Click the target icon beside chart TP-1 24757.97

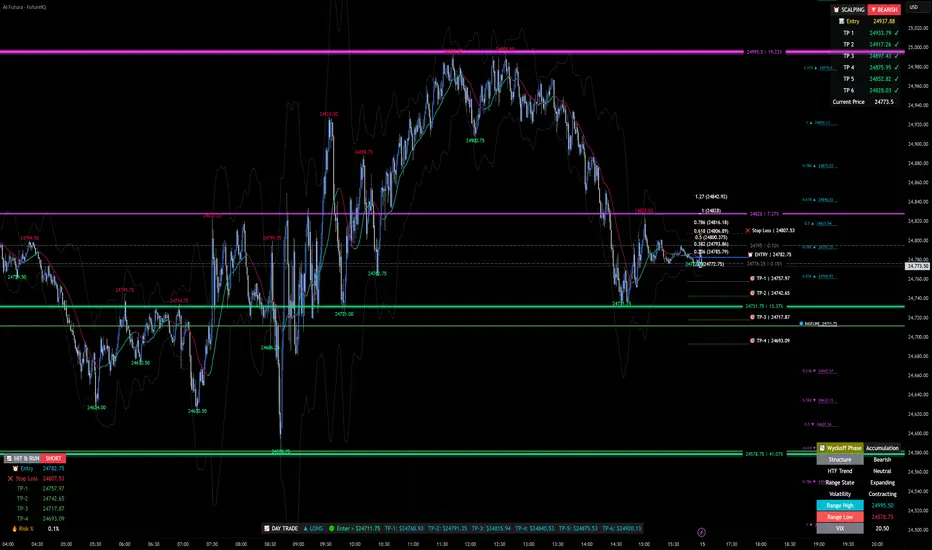pos(752,278)
